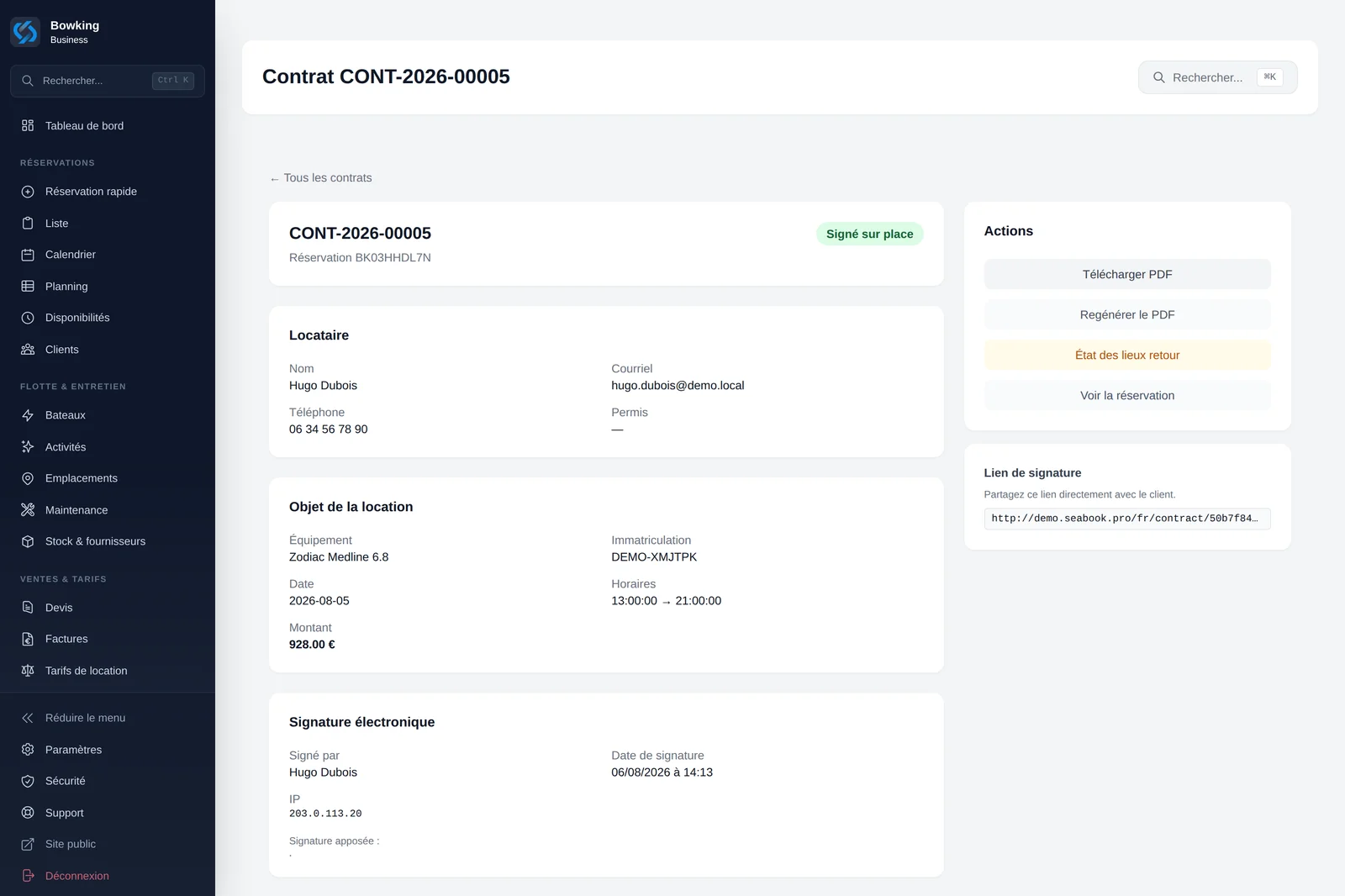Click the Déconnexion logout icon
Image resolution: width=1345 pixels, height=896 pixels.
coord(28,876)
